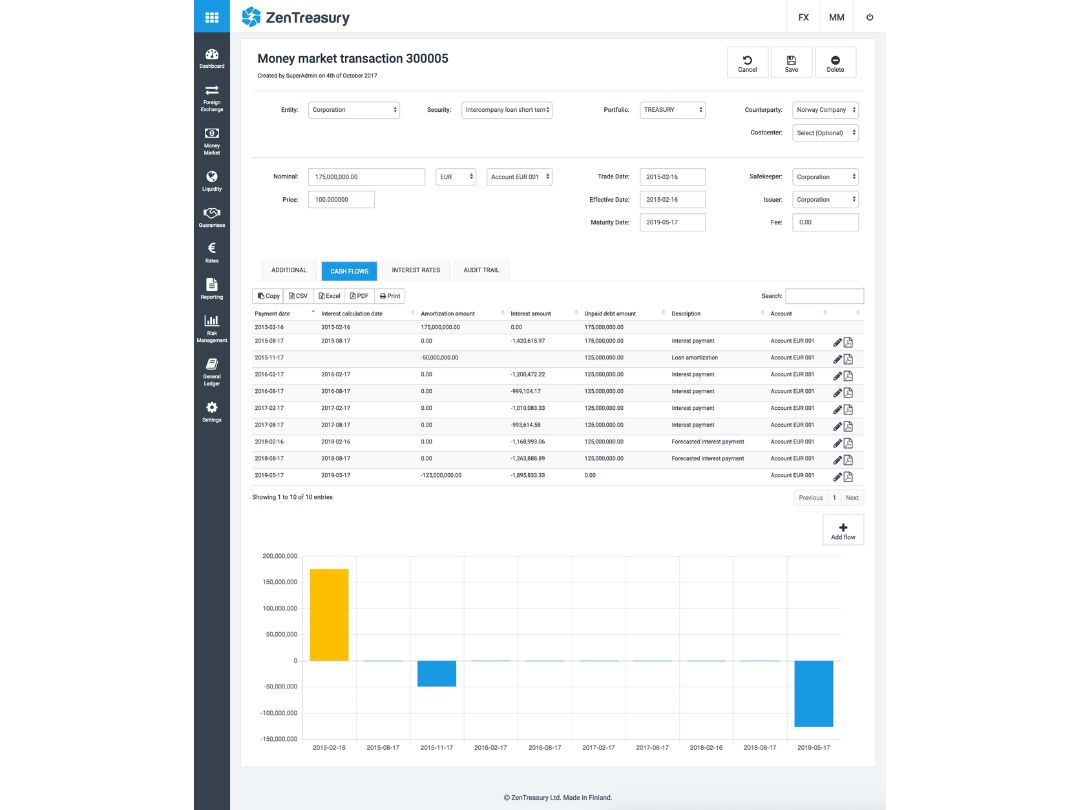Click the Save button
Screen dimensions: 1080x810
[791, 63]
